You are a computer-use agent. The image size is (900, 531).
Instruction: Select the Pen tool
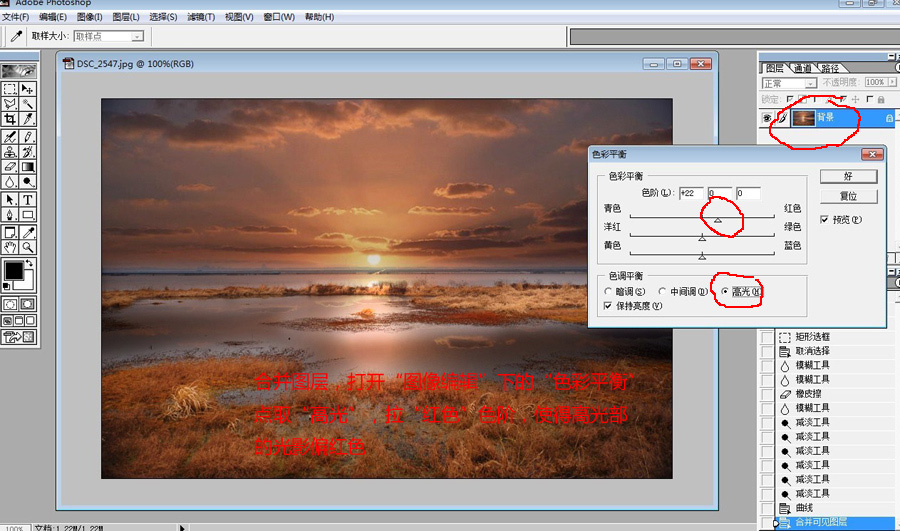point(10,215)
